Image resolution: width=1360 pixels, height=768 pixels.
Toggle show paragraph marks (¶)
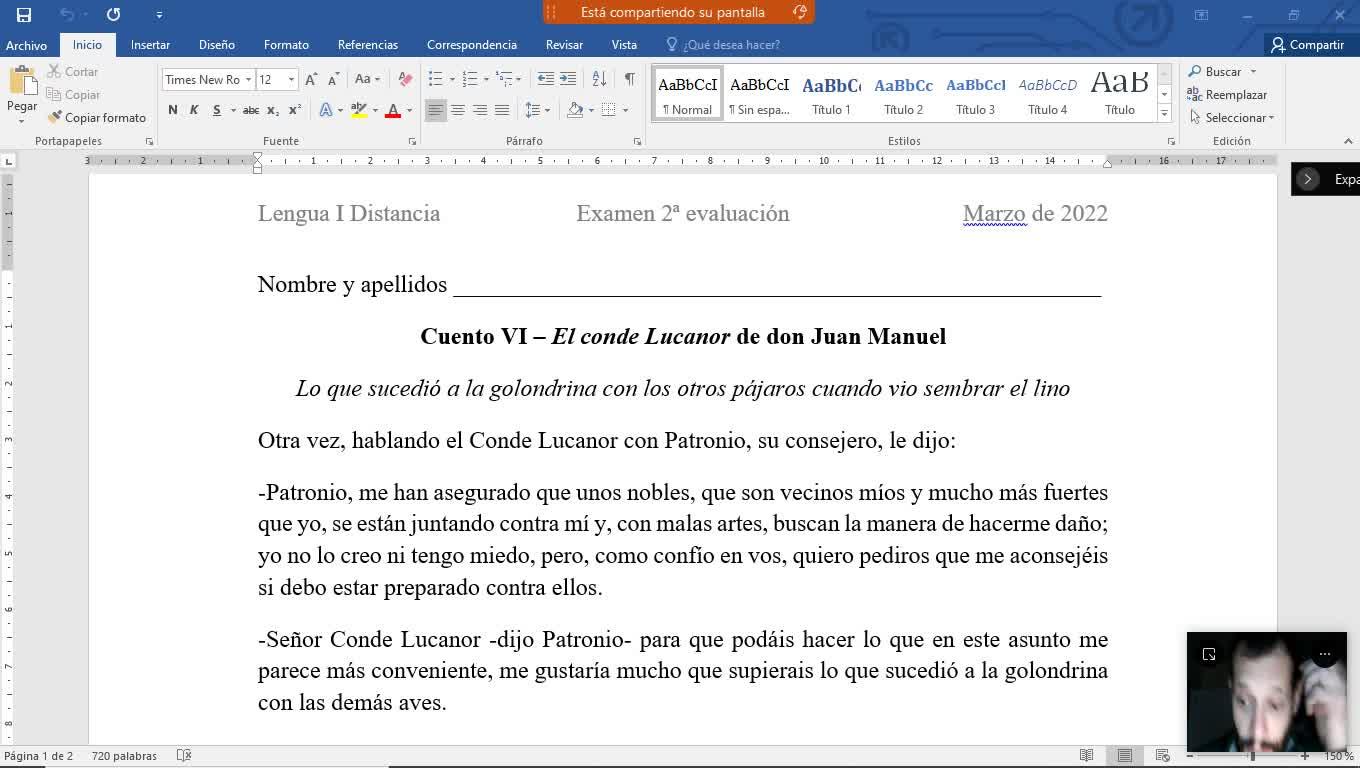[x=629, y=80]
